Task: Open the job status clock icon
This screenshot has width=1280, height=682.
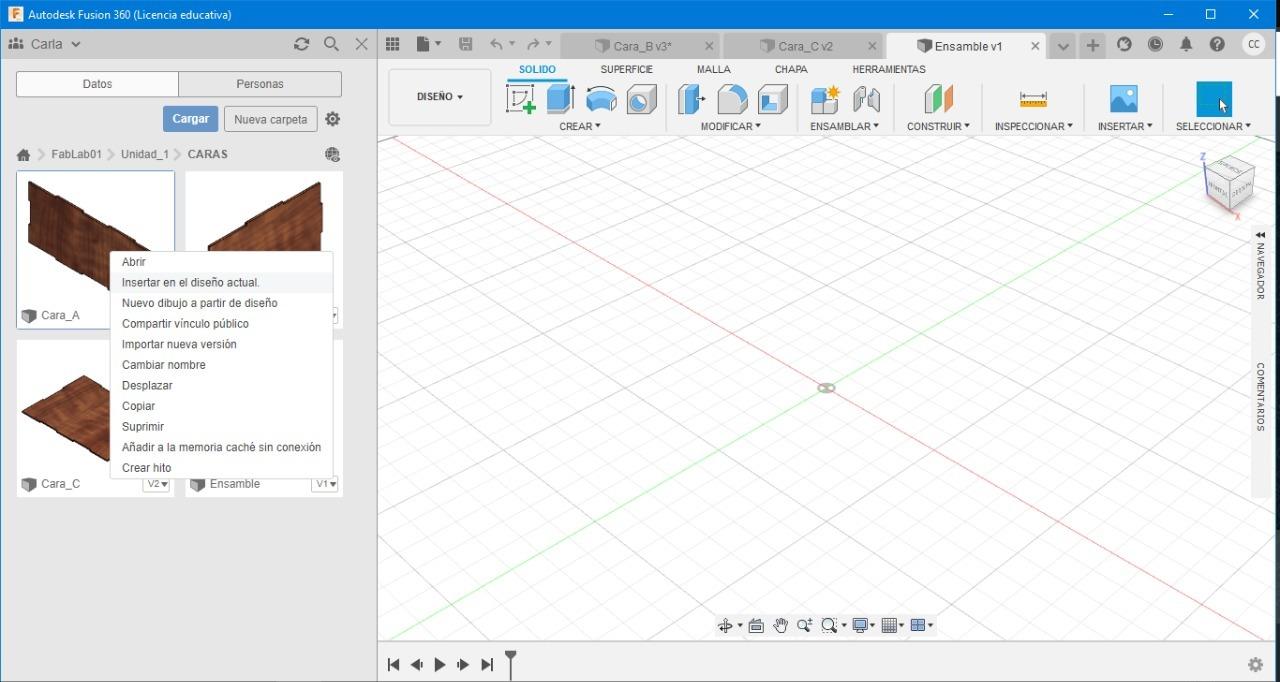Action: coord(1155,44)
